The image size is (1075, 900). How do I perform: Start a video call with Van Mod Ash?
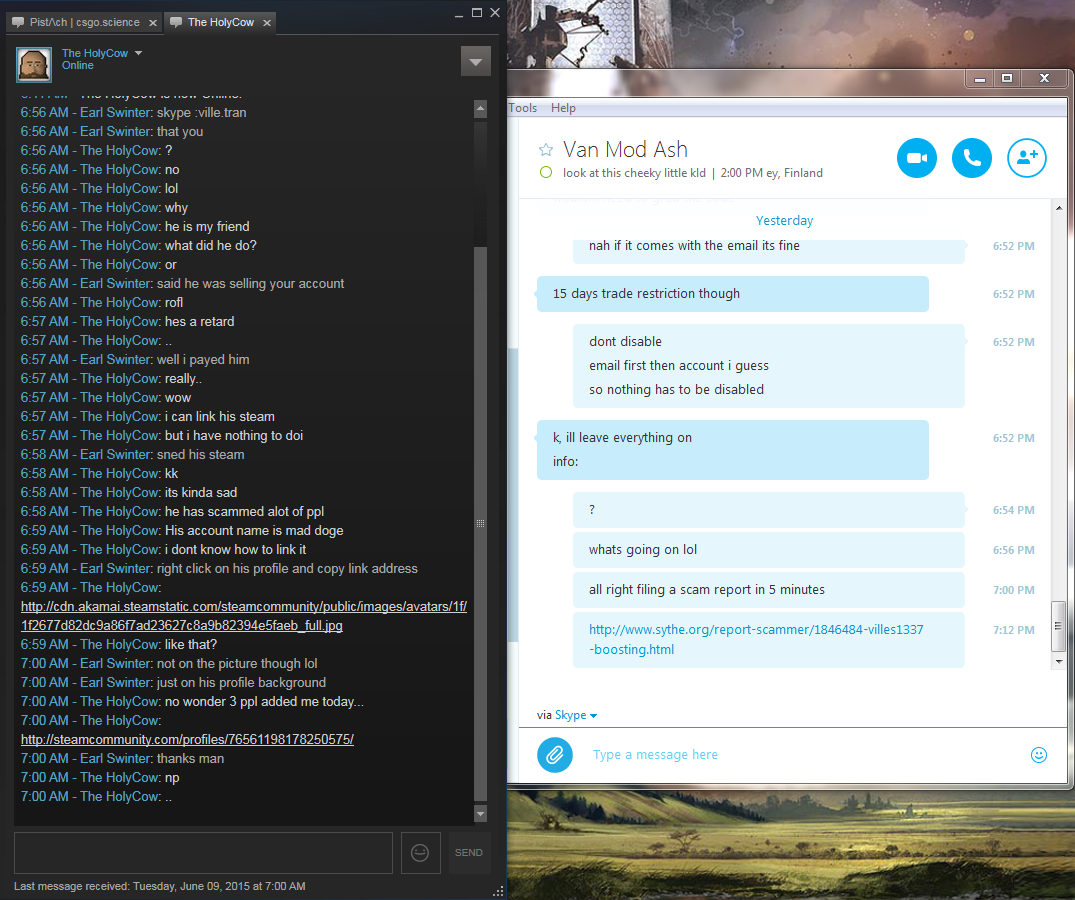point(917,158)
